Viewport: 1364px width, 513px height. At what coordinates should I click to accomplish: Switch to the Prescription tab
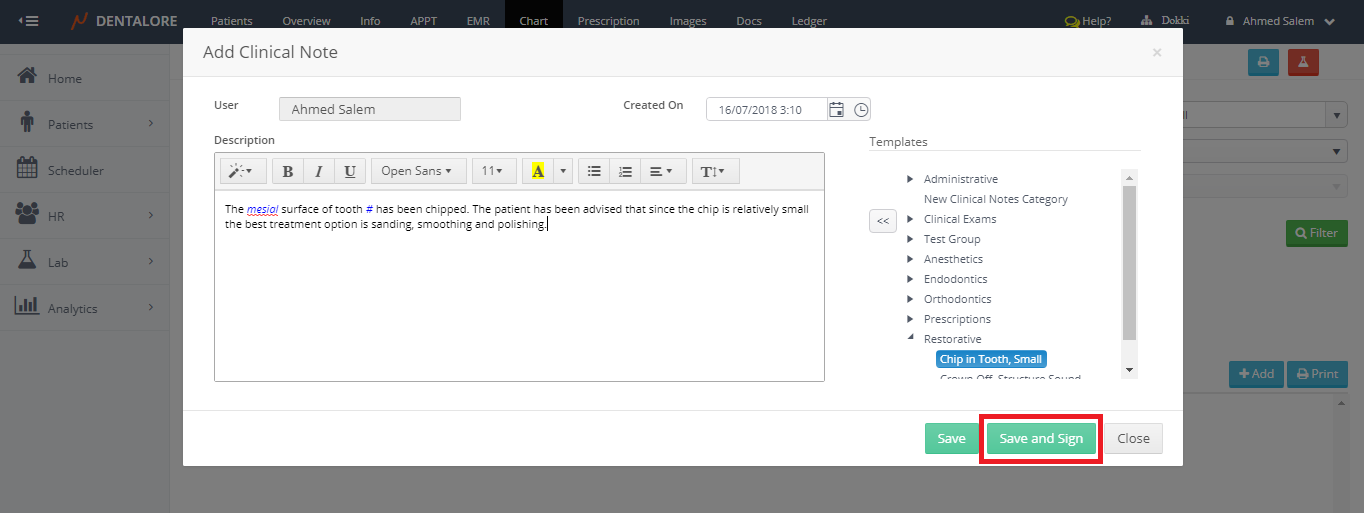pos(608,21)
